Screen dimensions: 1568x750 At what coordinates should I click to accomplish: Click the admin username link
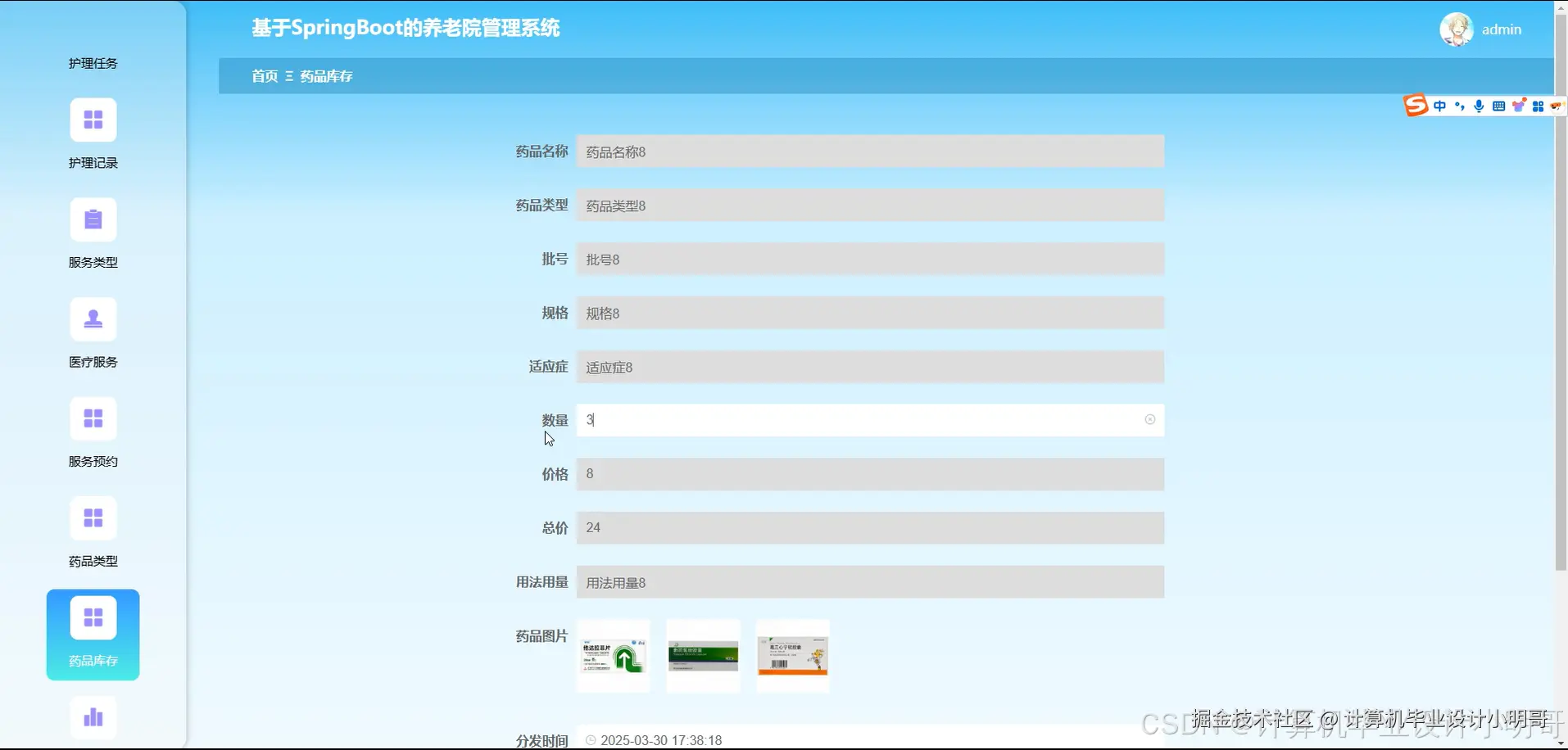pyautogui.click(x=1502, y=29)
